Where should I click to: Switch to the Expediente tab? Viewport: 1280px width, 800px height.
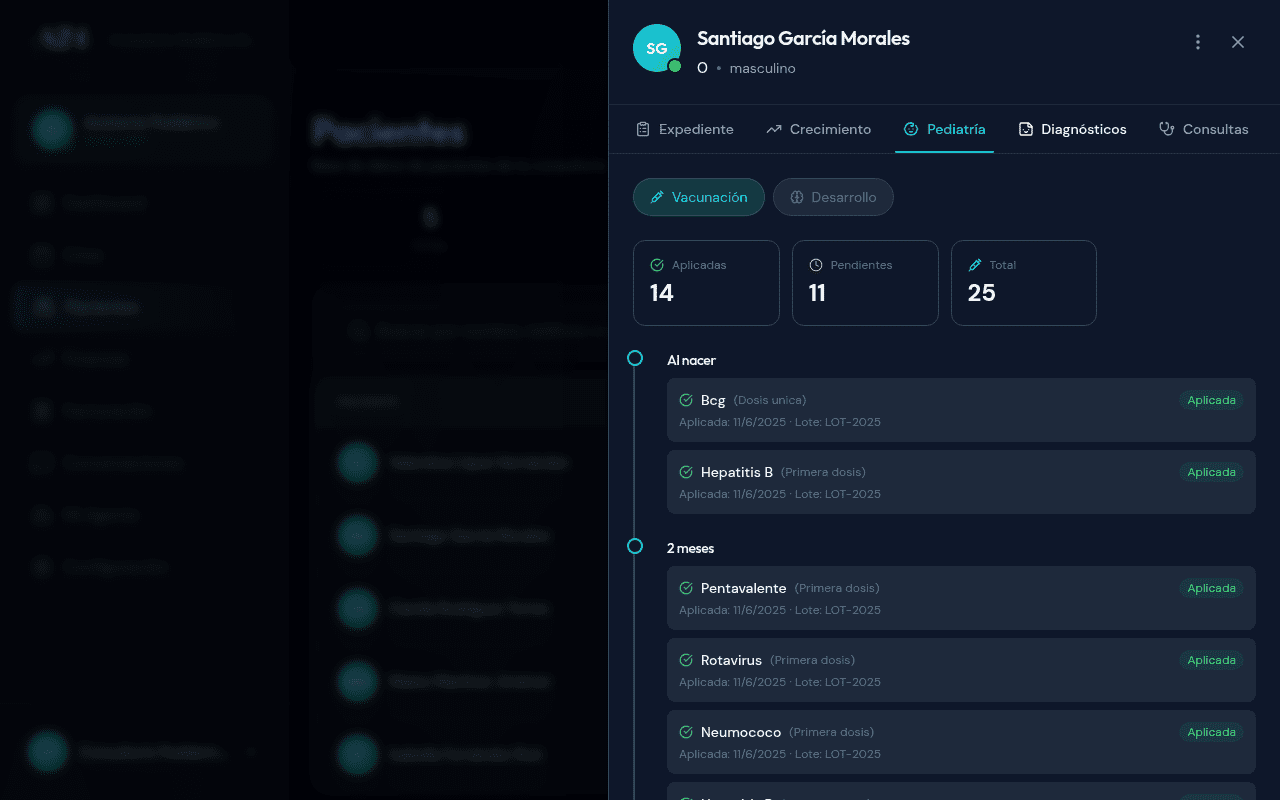[x=685, y=129]
